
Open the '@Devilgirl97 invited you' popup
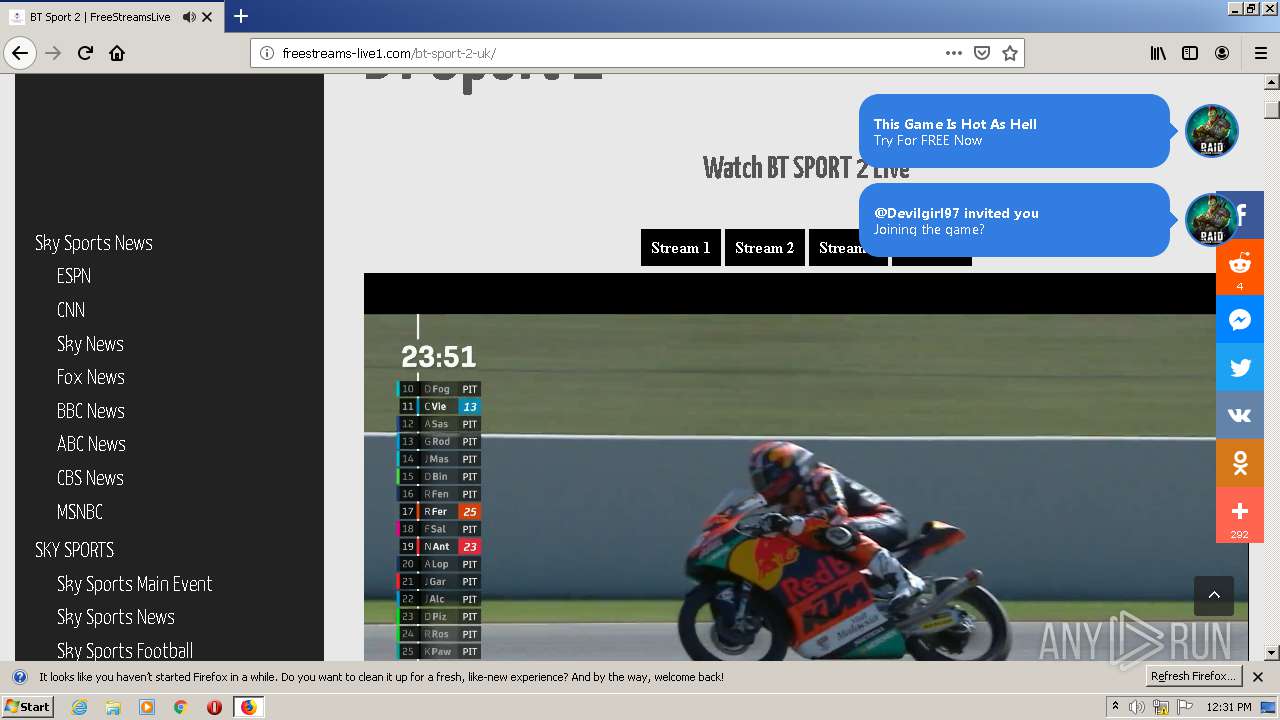[x=1014, y=220]
